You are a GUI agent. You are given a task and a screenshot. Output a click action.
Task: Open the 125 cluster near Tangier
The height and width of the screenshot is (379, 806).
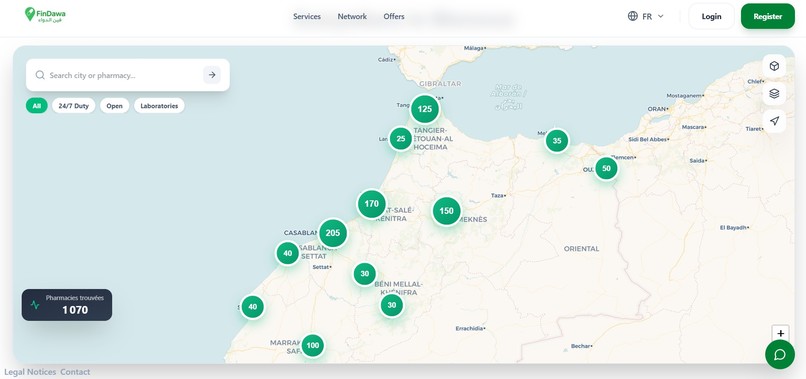point(425,109)
